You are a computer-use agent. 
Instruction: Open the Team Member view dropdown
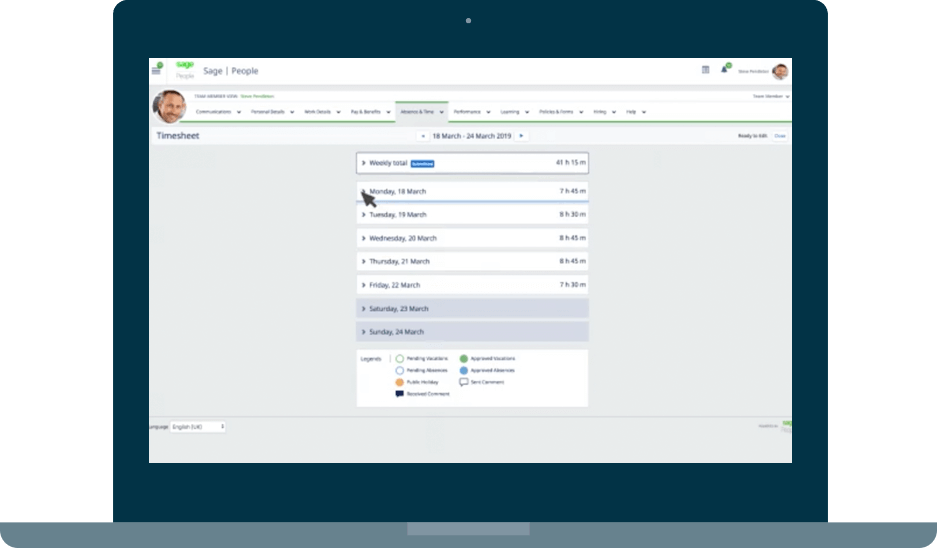(771, 96)
